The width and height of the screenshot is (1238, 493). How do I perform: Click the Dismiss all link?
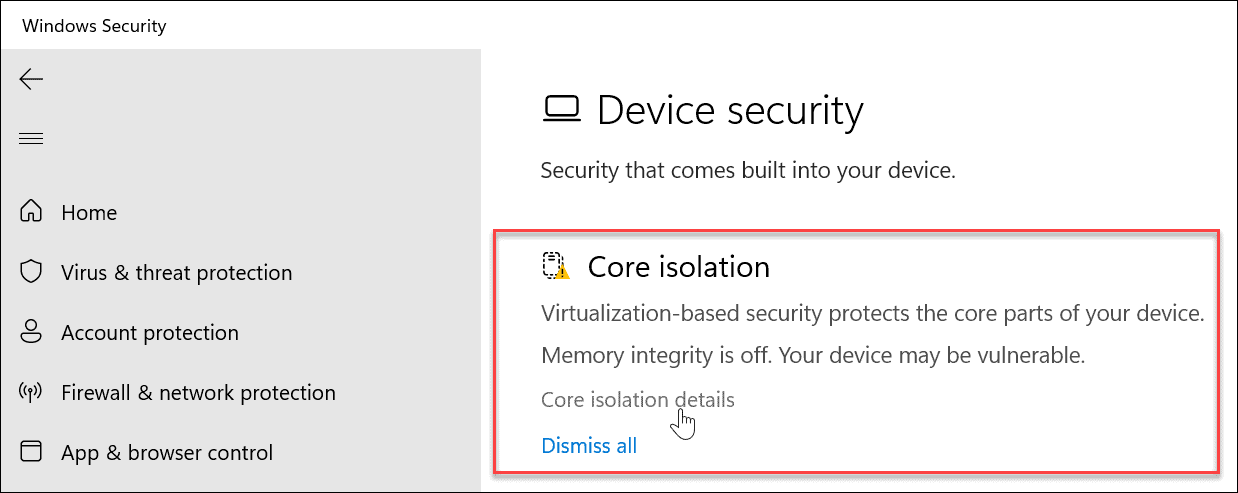pos(589,446)
